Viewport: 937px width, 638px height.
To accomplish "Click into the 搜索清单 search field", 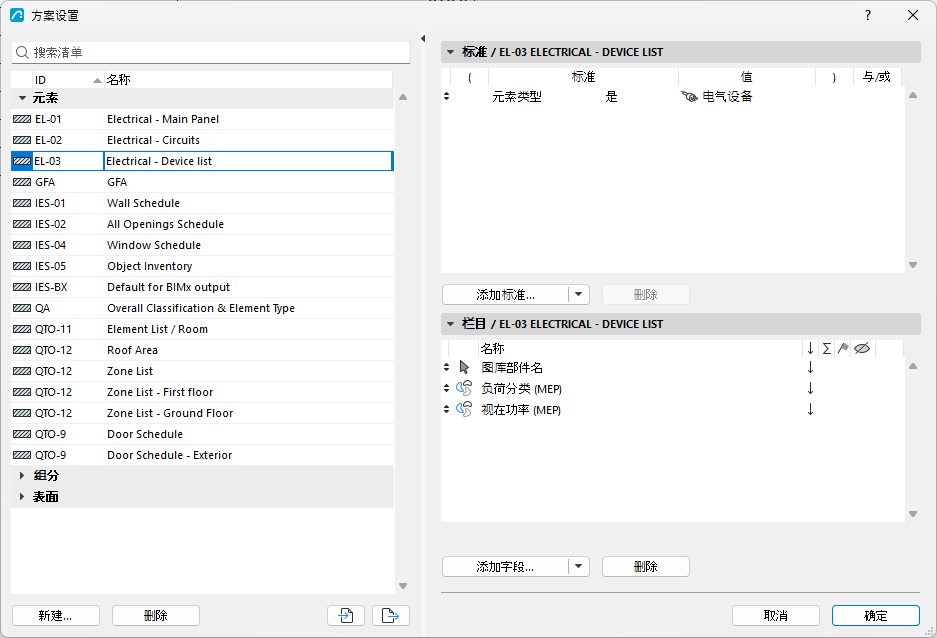I will (x=211, y=53).
